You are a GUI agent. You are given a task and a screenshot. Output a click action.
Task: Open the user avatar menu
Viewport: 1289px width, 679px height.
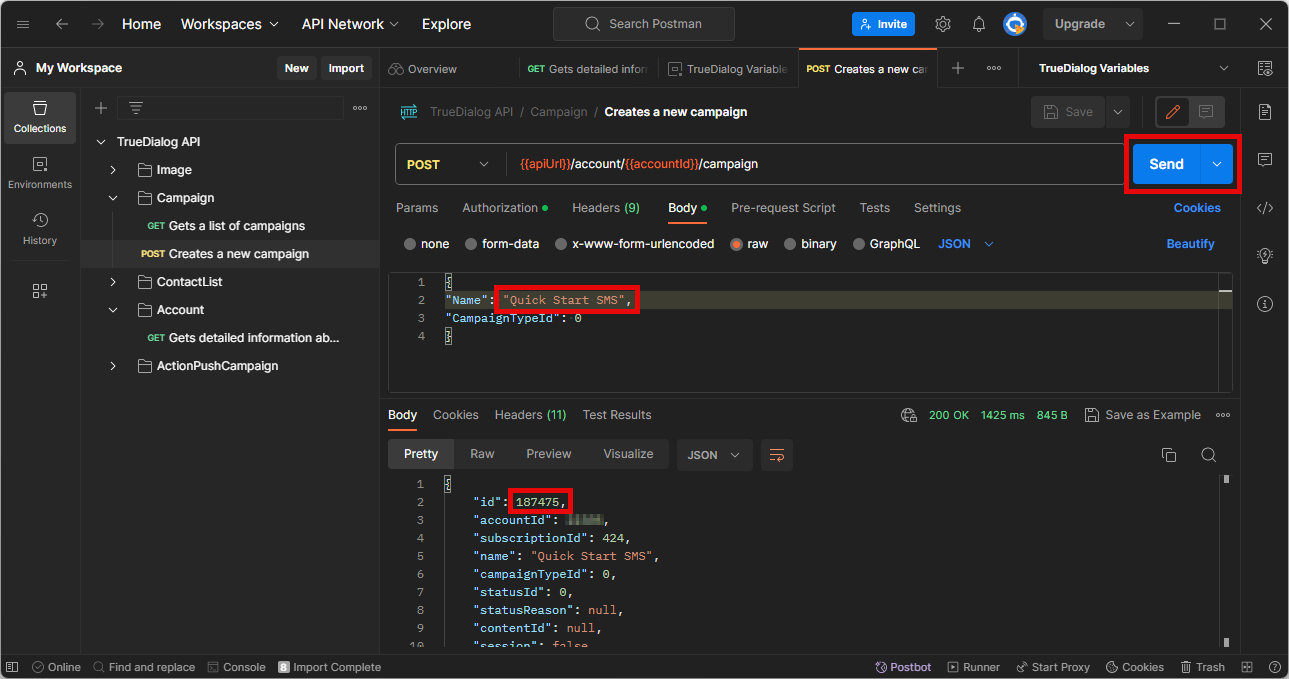click(x=1015, y=24)
